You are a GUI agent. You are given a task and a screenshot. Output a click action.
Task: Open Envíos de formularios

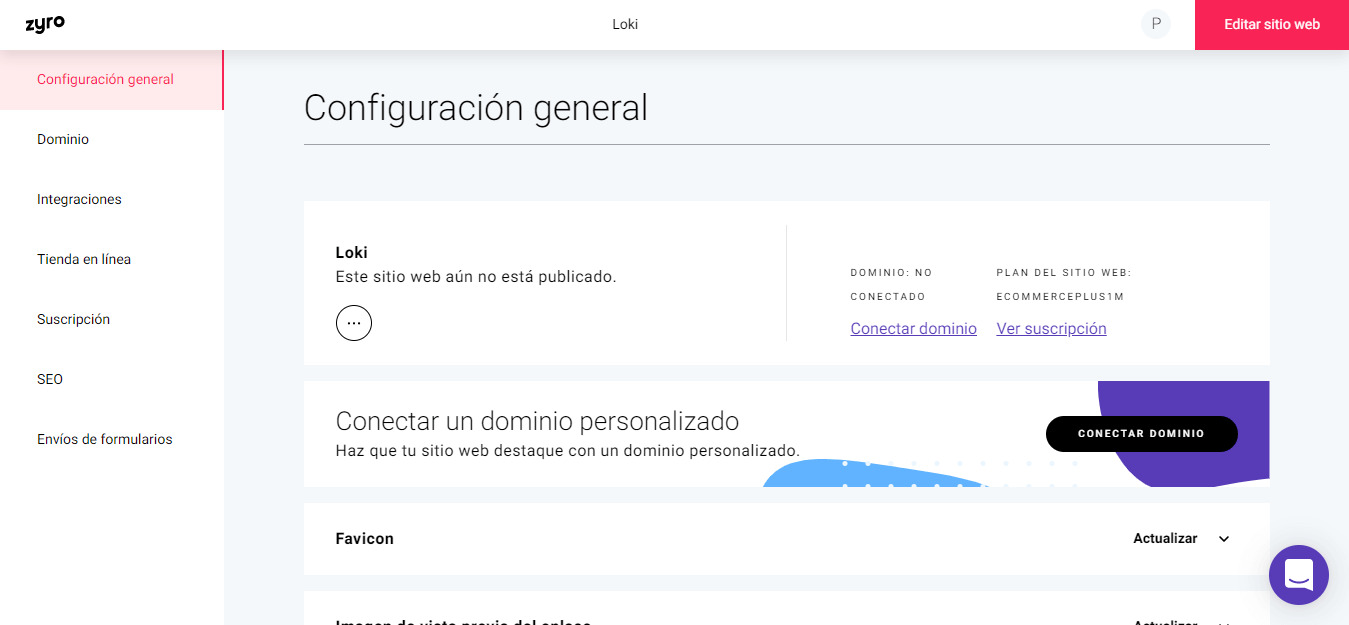click(x=104, y=438)
